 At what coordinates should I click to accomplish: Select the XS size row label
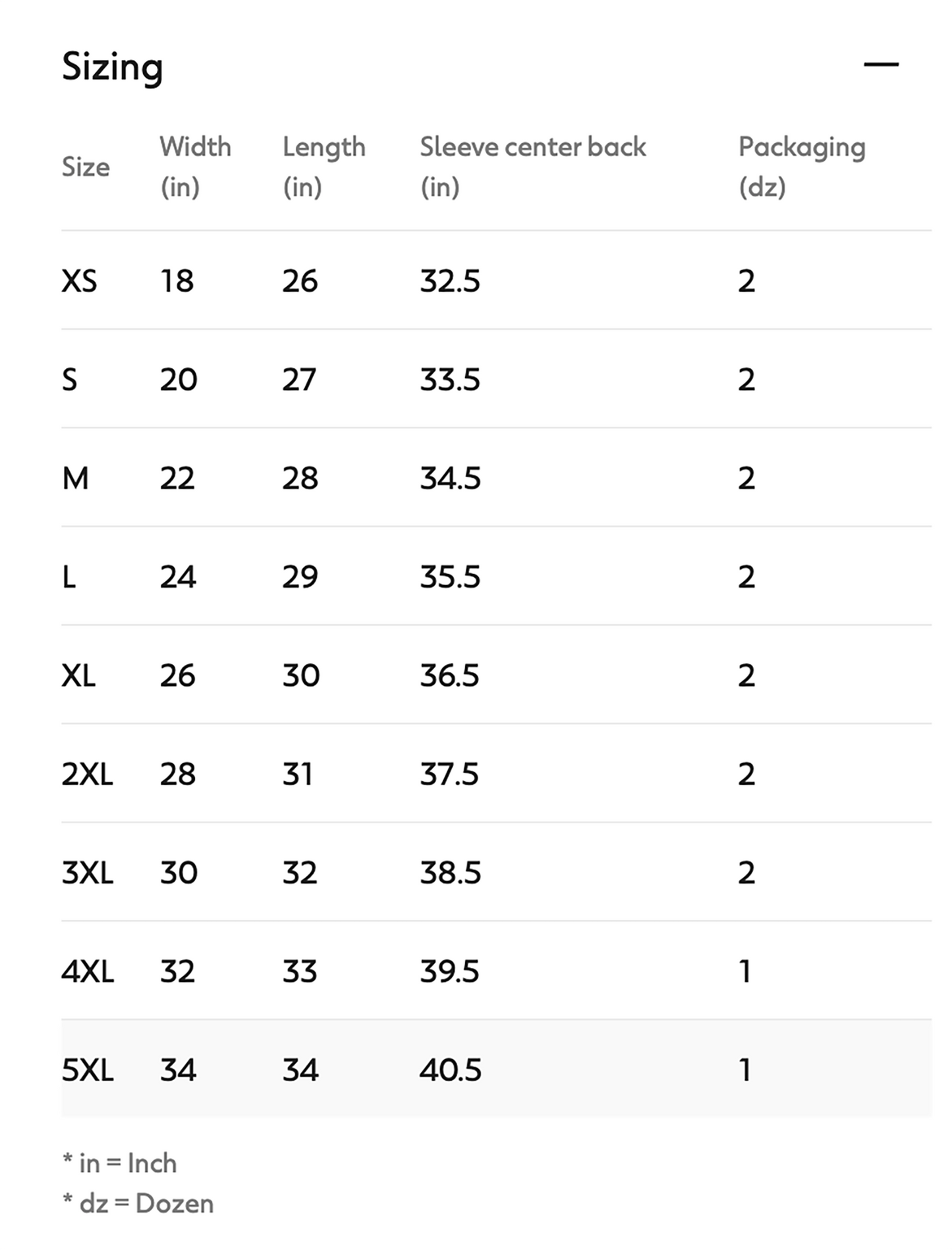(79, 281)
